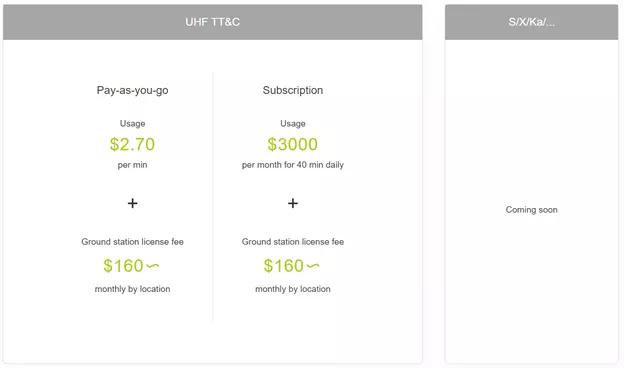Click the UHF TT&C header

[x=213, y=22]
